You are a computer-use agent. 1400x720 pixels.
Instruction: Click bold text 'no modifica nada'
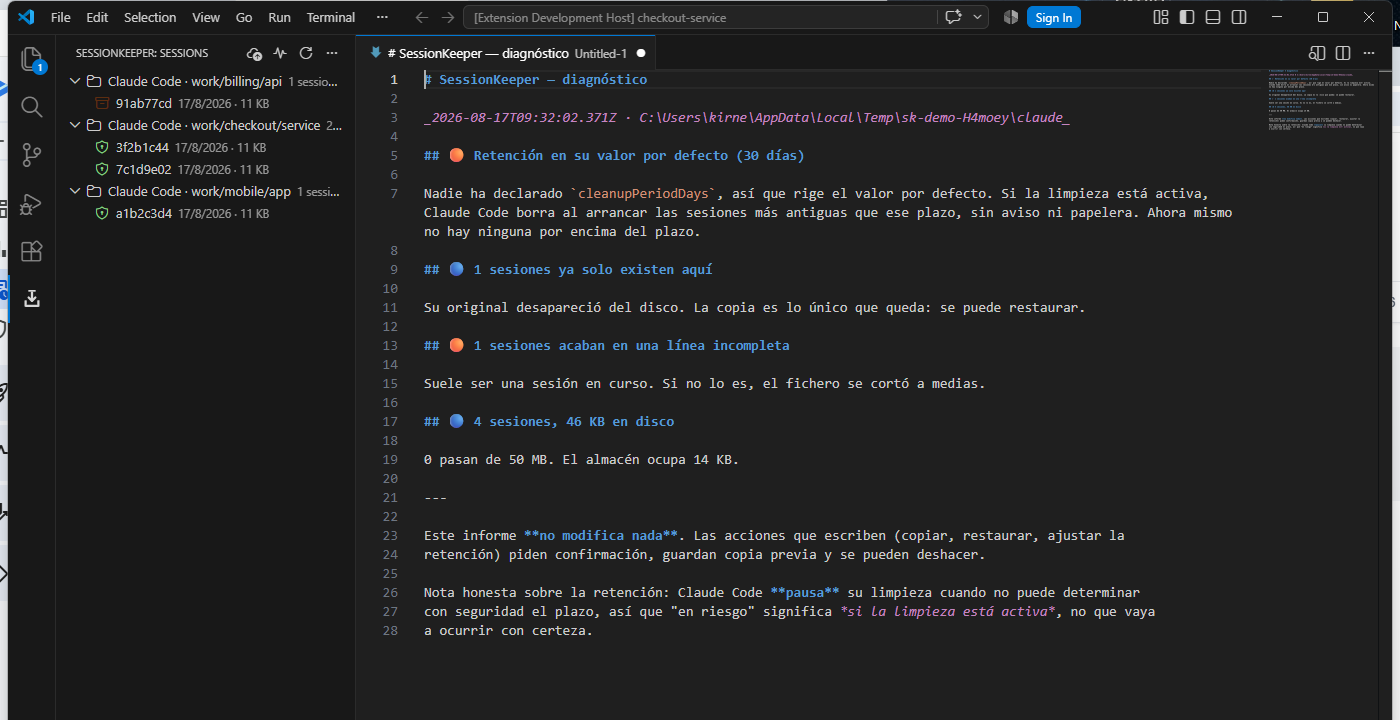(601, 536)
